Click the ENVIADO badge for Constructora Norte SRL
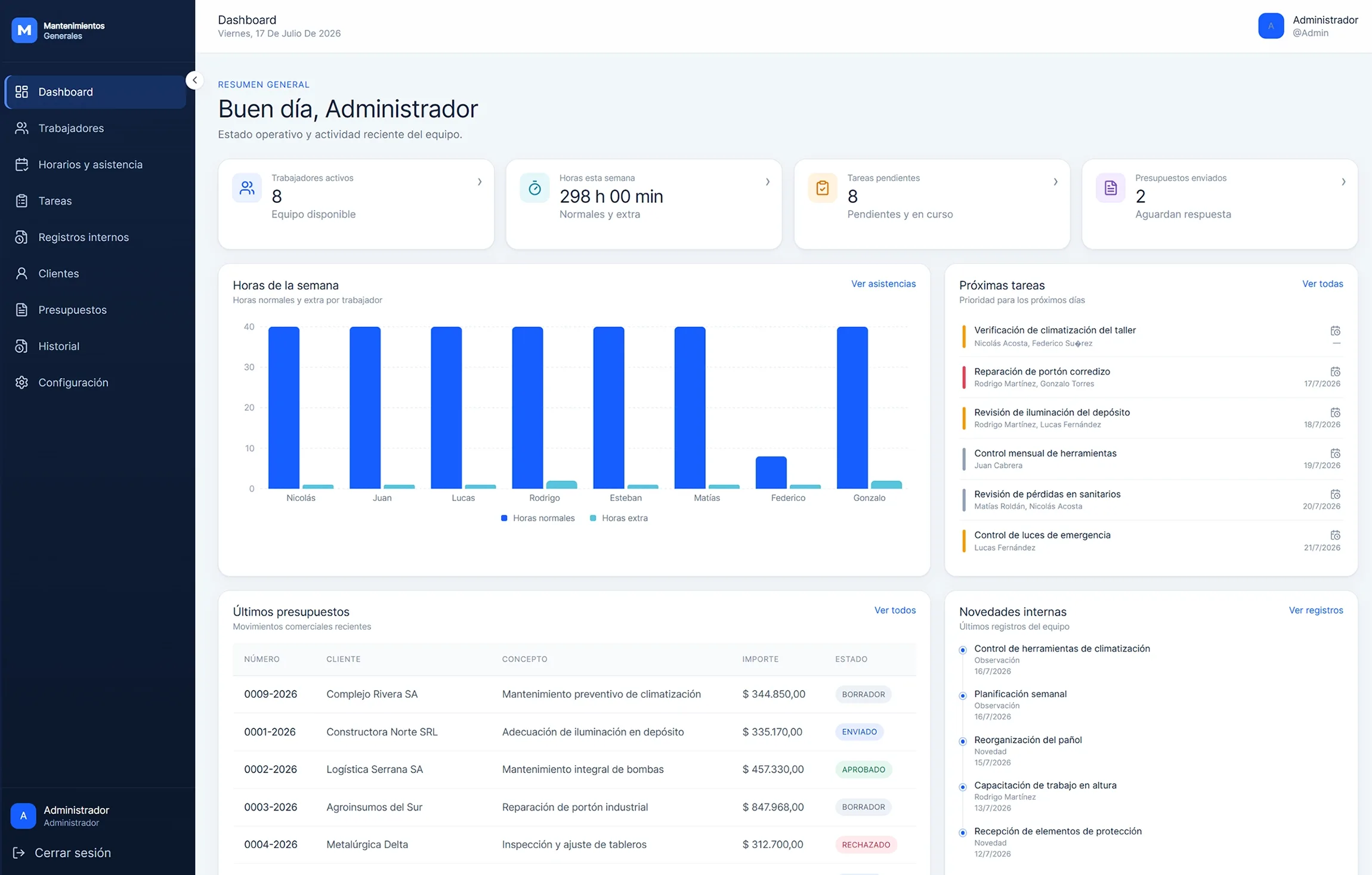This screenshot has height=875, width=1372. [x=859, y=732]
